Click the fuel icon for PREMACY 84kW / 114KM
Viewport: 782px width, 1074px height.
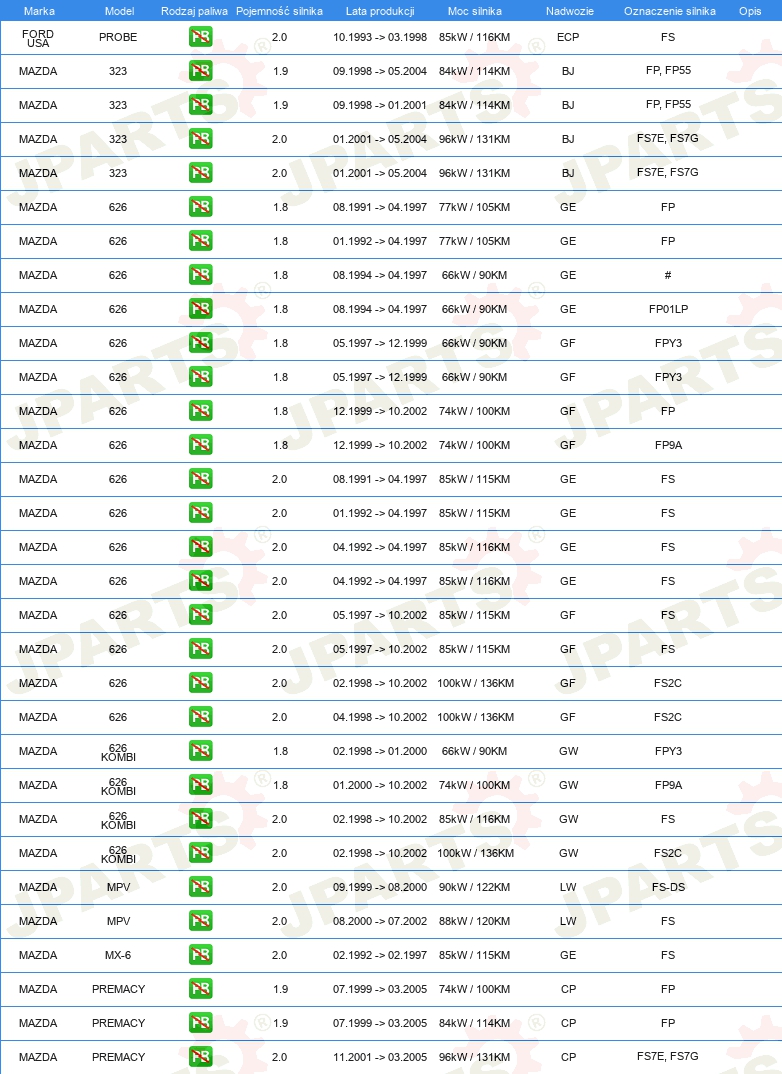pyautogui.click(x=201, y=1023)
